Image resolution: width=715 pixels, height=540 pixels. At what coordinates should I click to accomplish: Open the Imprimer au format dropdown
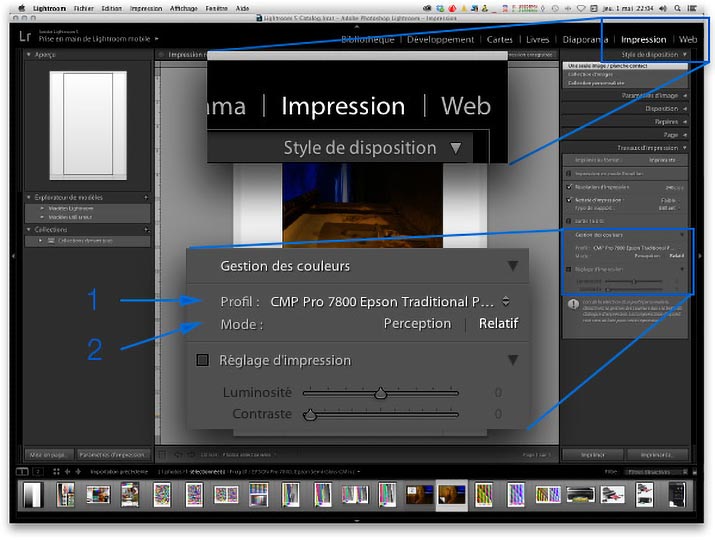[x=664, y=160]
